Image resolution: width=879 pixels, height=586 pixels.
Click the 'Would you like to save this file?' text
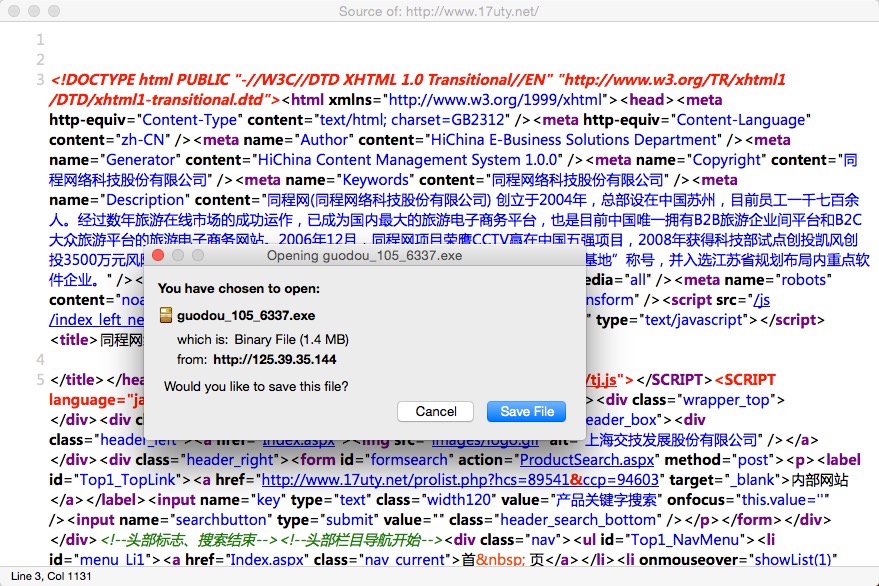tap(256, 386)
